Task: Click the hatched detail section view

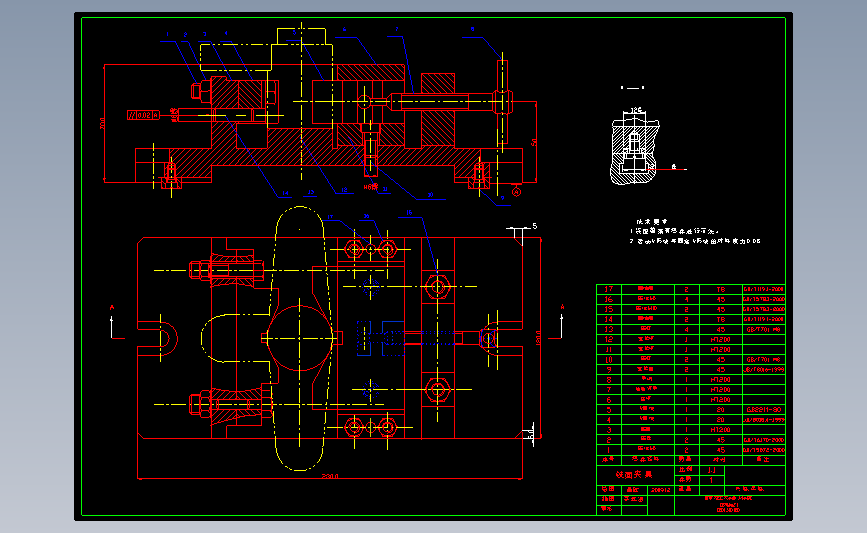Action: point(635,151)
